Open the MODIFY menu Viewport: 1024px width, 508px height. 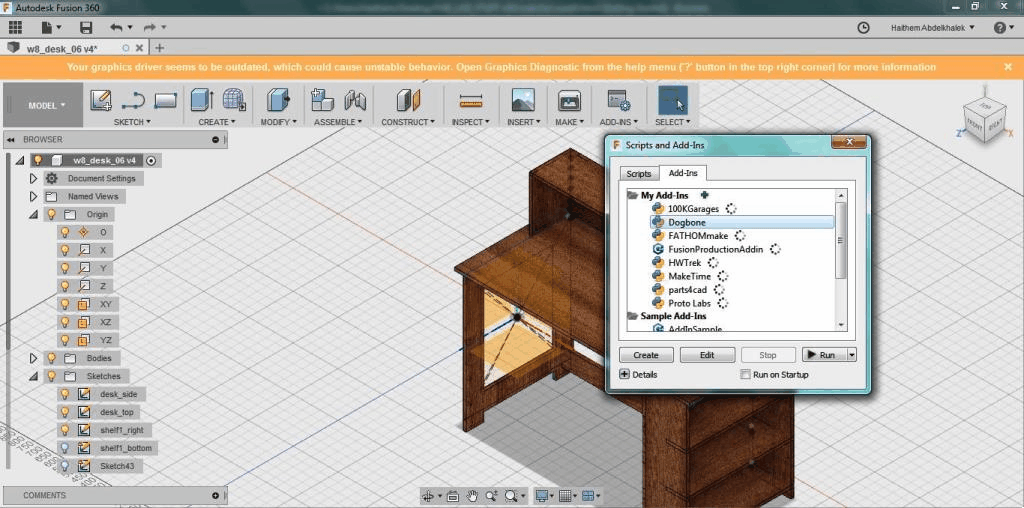point(278,122)
